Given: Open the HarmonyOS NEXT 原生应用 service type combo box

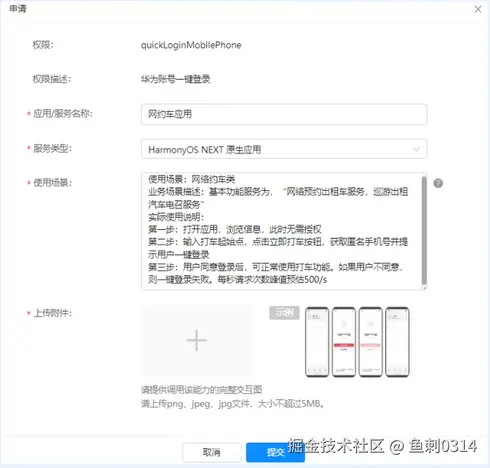Looking at the screenshot, I should point(284,149).
